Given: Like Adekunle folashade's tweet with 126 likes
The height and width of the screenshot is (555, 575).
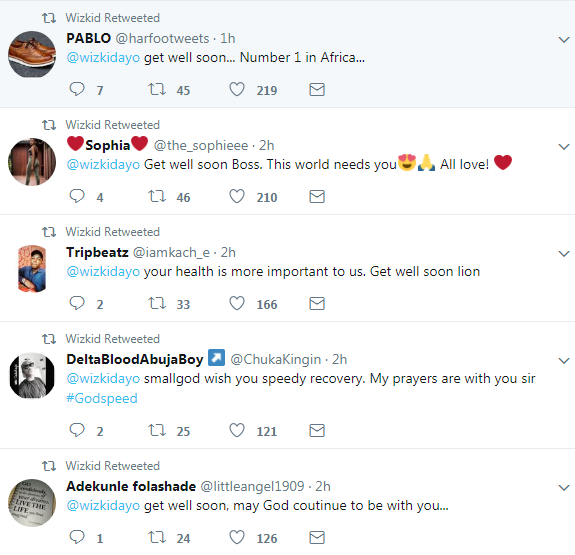Looking at the screenshot, I should click(237, 537).
